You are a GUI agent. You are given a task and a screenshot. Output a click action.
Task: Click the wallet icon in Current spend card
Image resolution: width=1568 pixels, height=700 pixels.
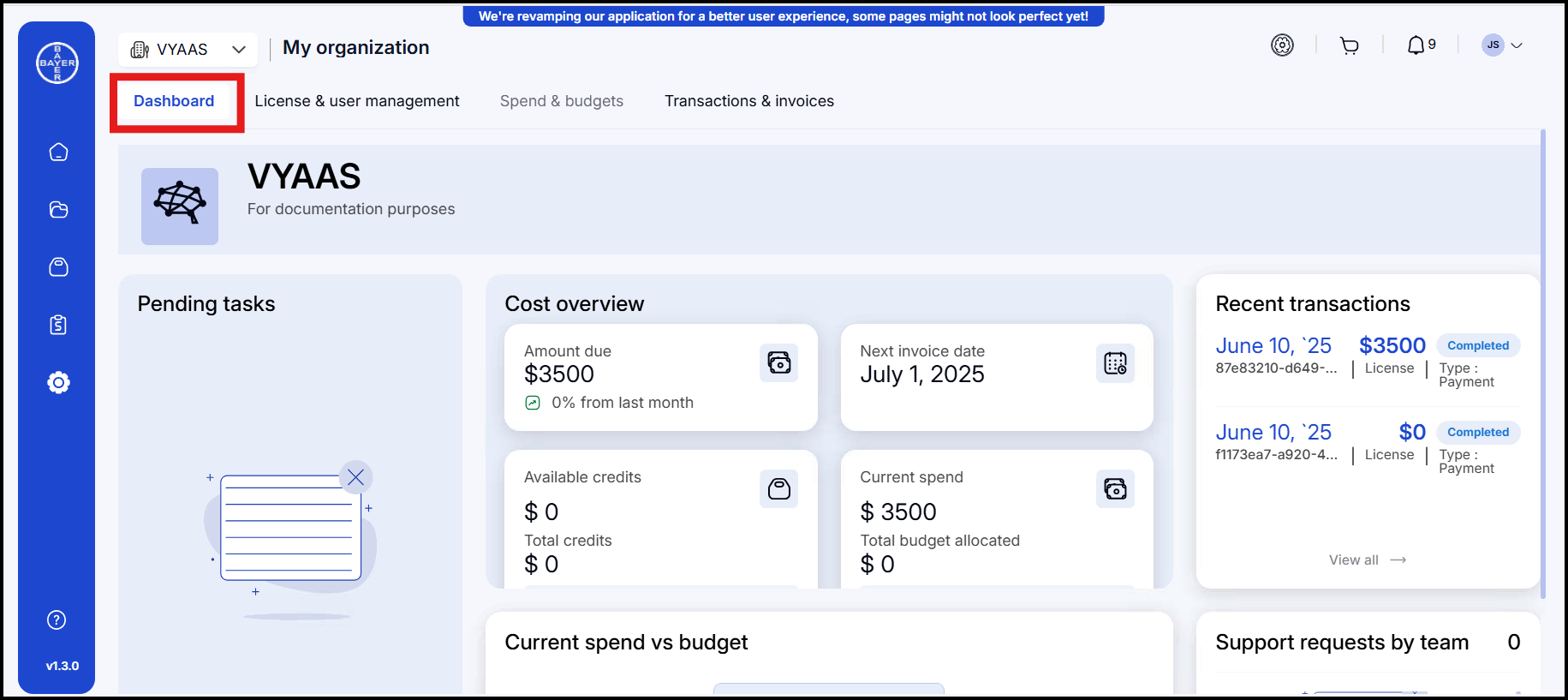point(1115,489)
